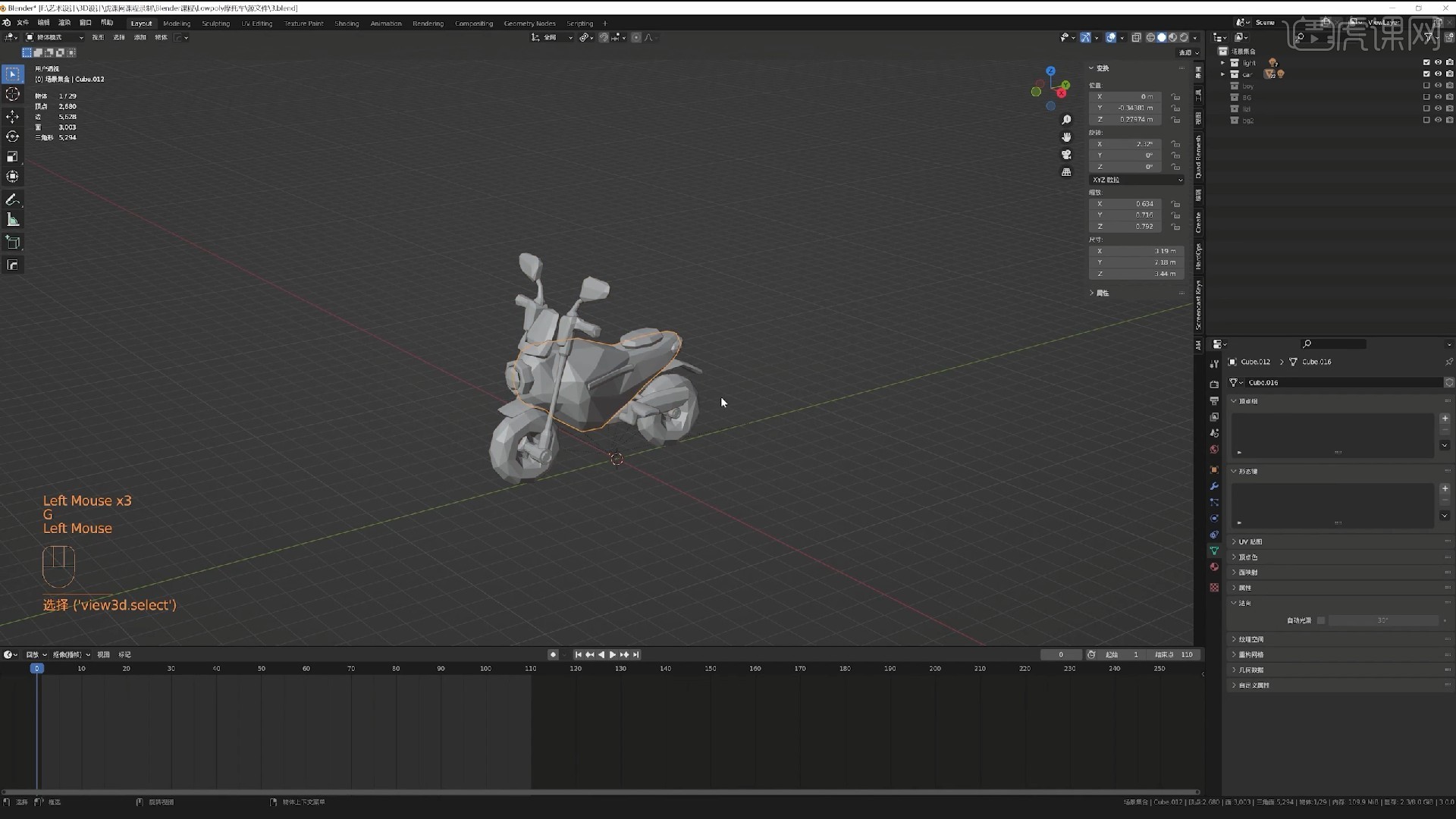Open the 渲染 menu in the top bar
The image size is (1456, 819).
click(x=65, y=22)
